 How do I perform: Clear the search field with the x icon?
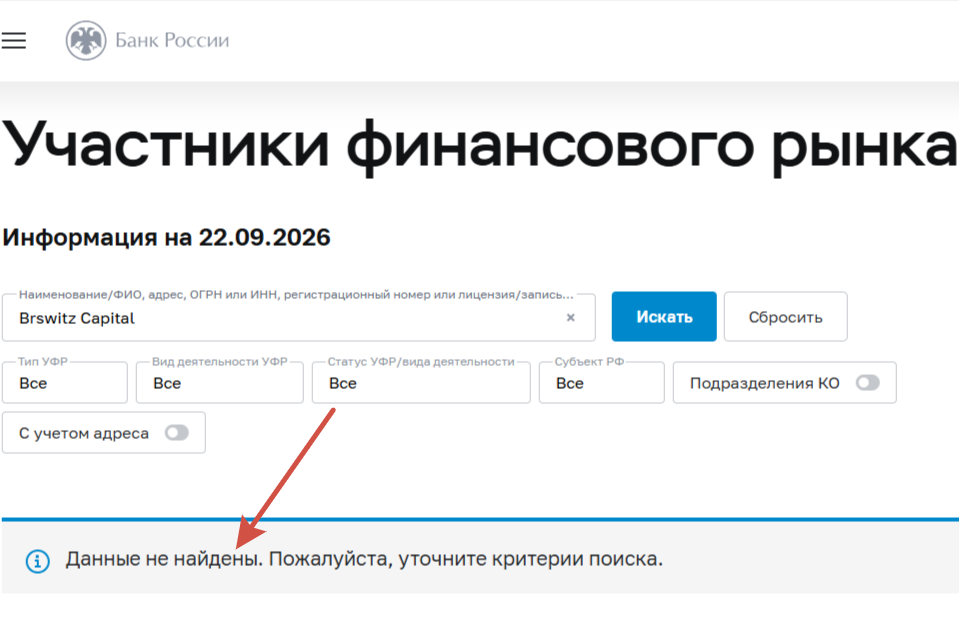click(x=570, y=317)
